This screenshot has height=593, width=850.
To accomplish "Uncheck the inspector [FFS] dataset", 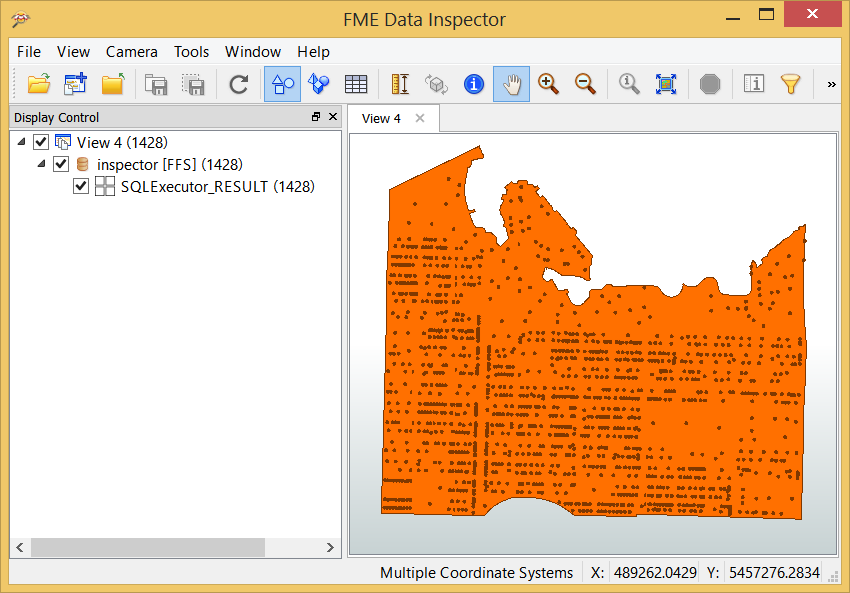I will 61,164.
